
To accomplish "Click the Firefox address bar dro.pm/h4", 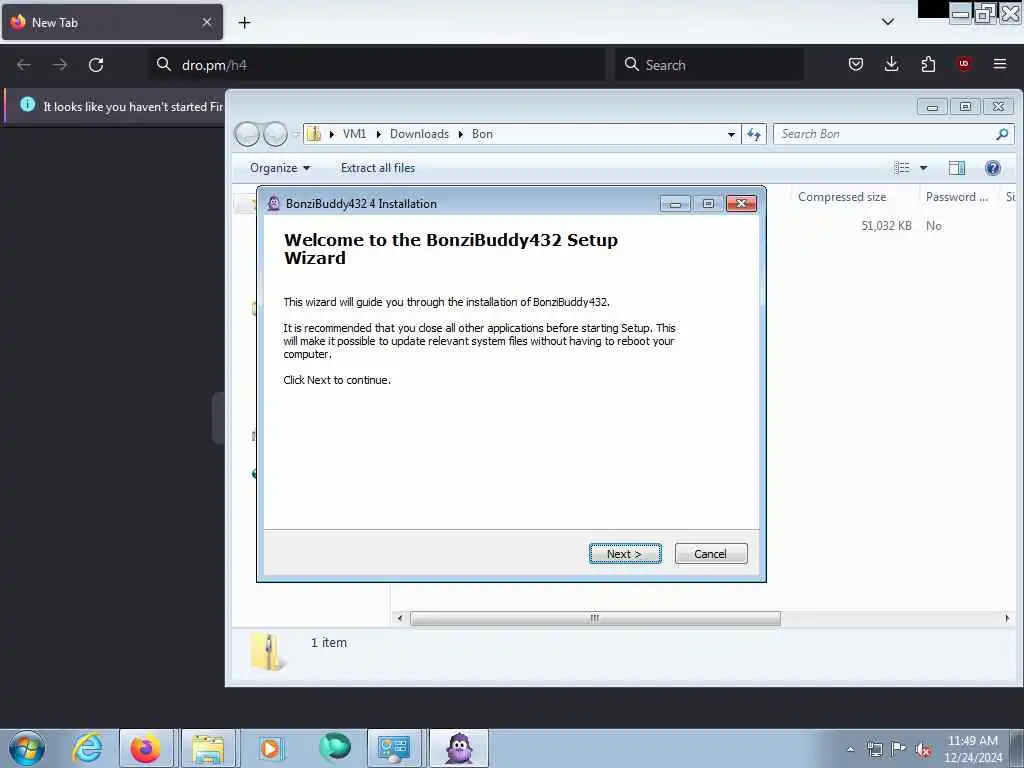I will point(377,65).
